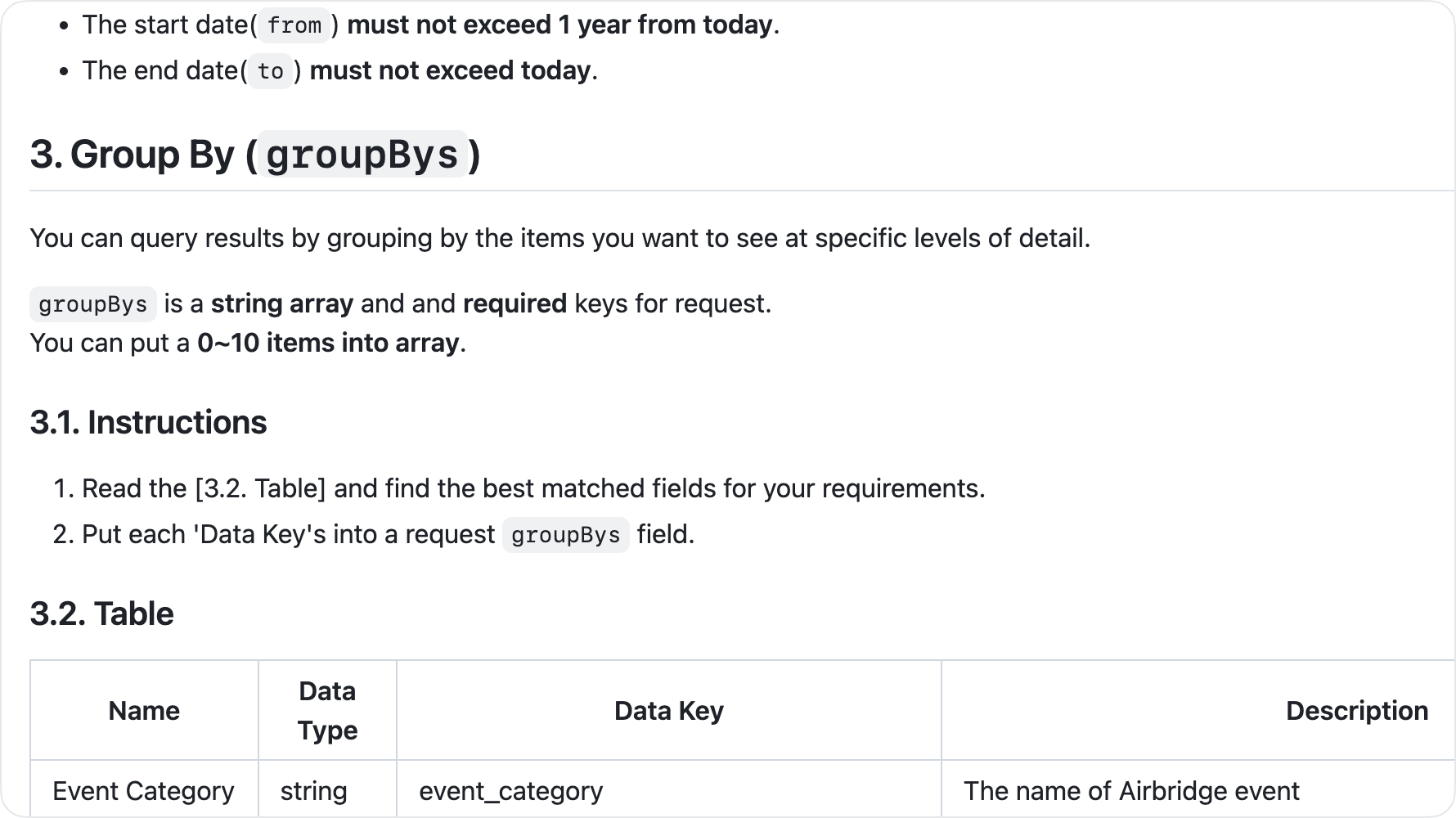The height and width of the screenshot is (818, 1456).
Task: Click the 'Event Category' name cell
Action: tap(143, 791)
